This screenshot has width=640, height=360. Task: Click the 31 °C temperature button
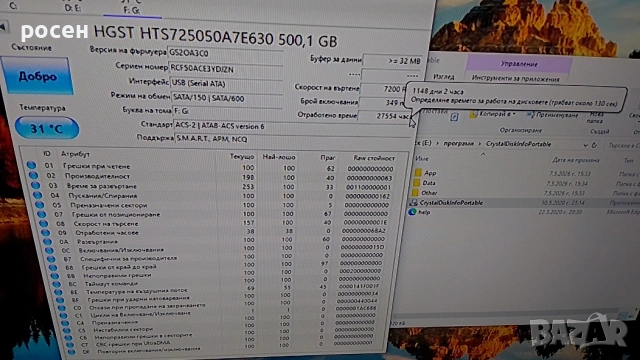pos(47,128)
